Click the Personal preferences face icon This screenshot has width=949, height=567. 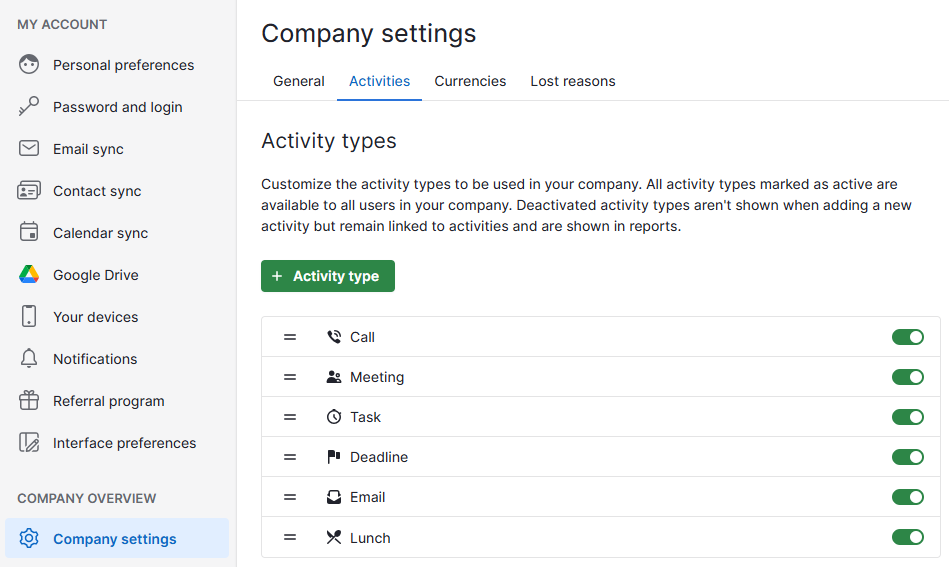29,65
